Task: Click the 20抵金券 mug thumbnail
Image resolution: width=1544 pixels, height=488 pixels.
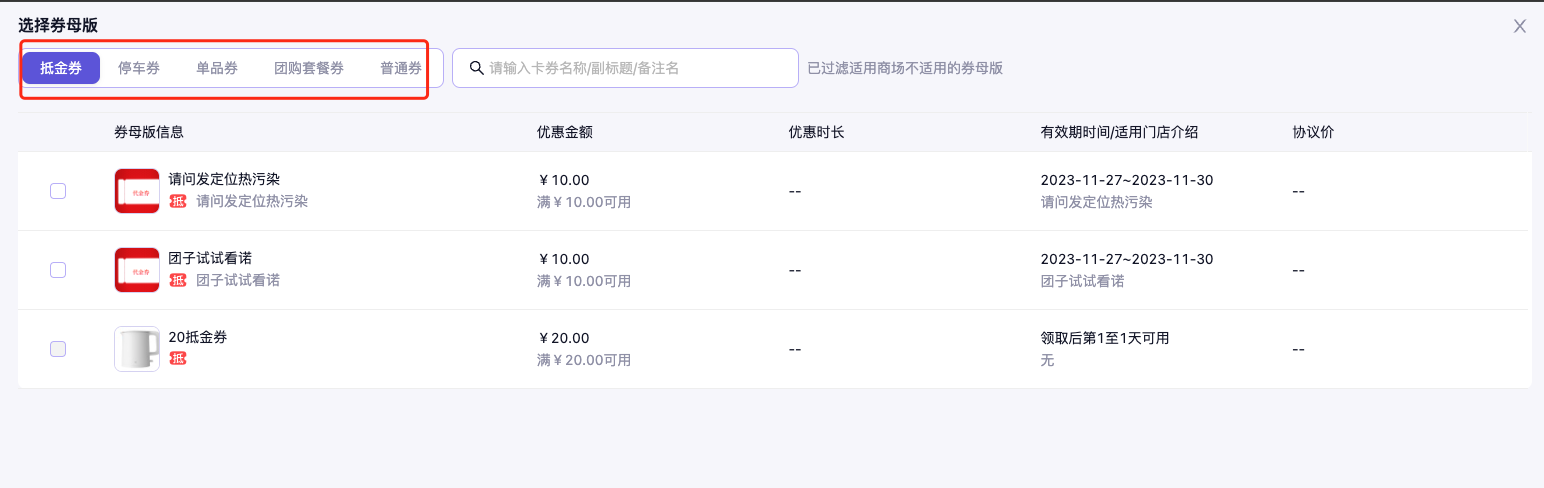Action: point(137,349)
